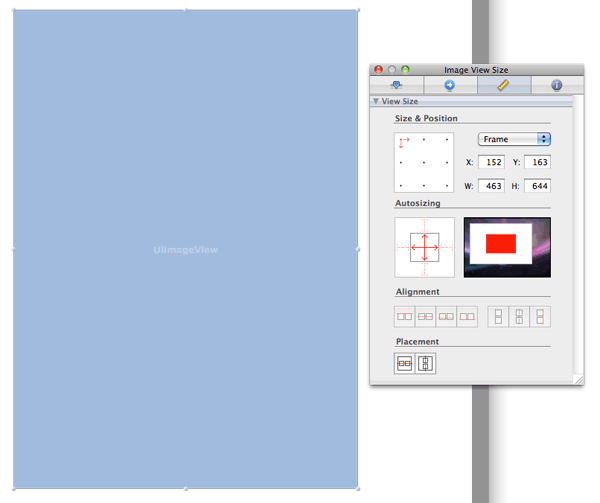Click the X position field

pos(491,162)
